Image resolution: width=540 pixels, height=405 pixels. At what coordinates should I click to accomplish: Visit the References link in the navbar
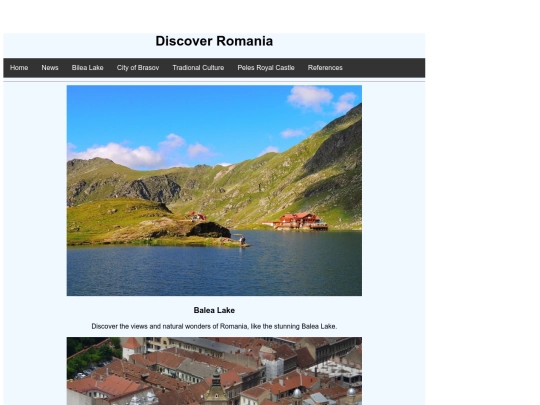tap(325, 68)
